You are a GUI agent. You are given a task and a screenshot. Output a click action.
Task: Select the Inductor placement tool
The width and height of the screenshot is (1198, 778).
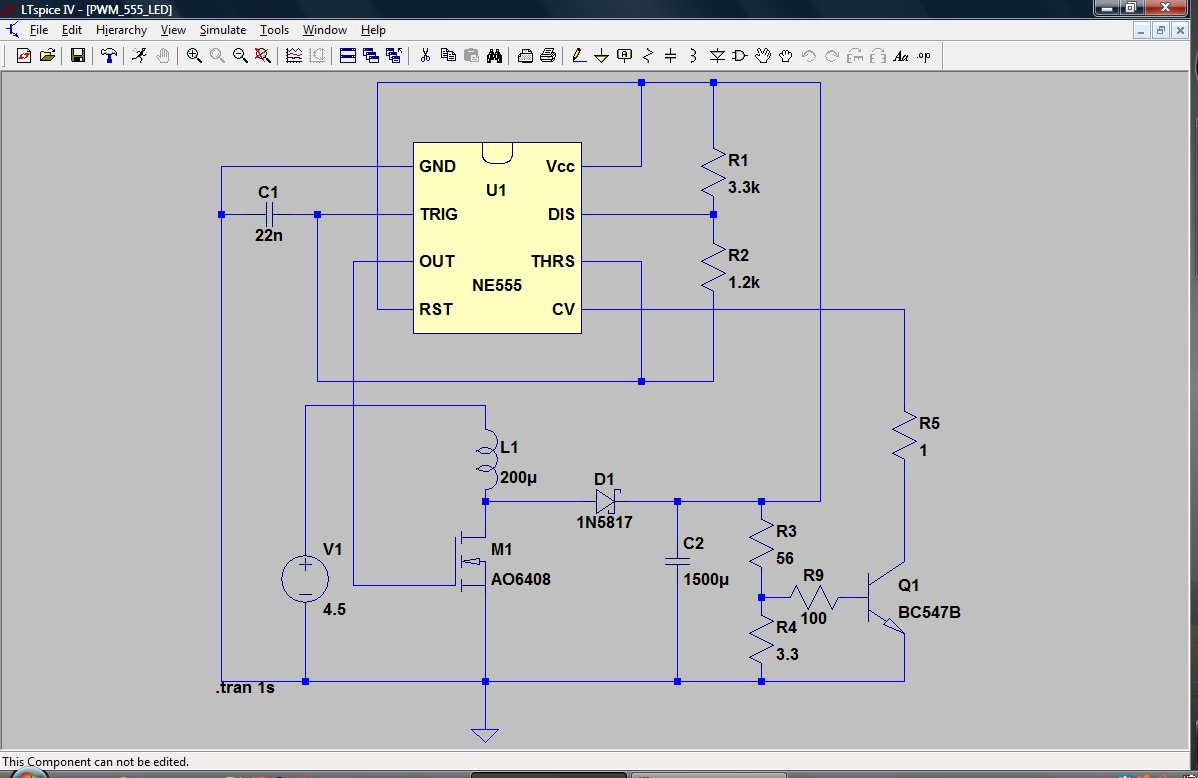(x=694, y=56)
